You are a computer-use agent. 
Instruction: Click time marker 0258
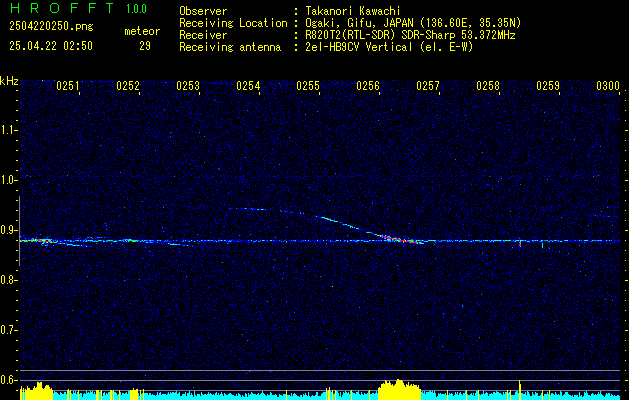[488, 86]
